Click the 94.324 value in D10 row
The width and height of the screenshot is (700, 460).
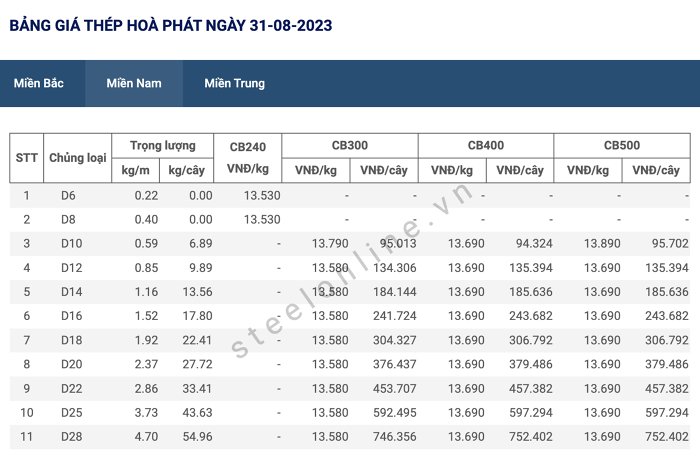534,244
